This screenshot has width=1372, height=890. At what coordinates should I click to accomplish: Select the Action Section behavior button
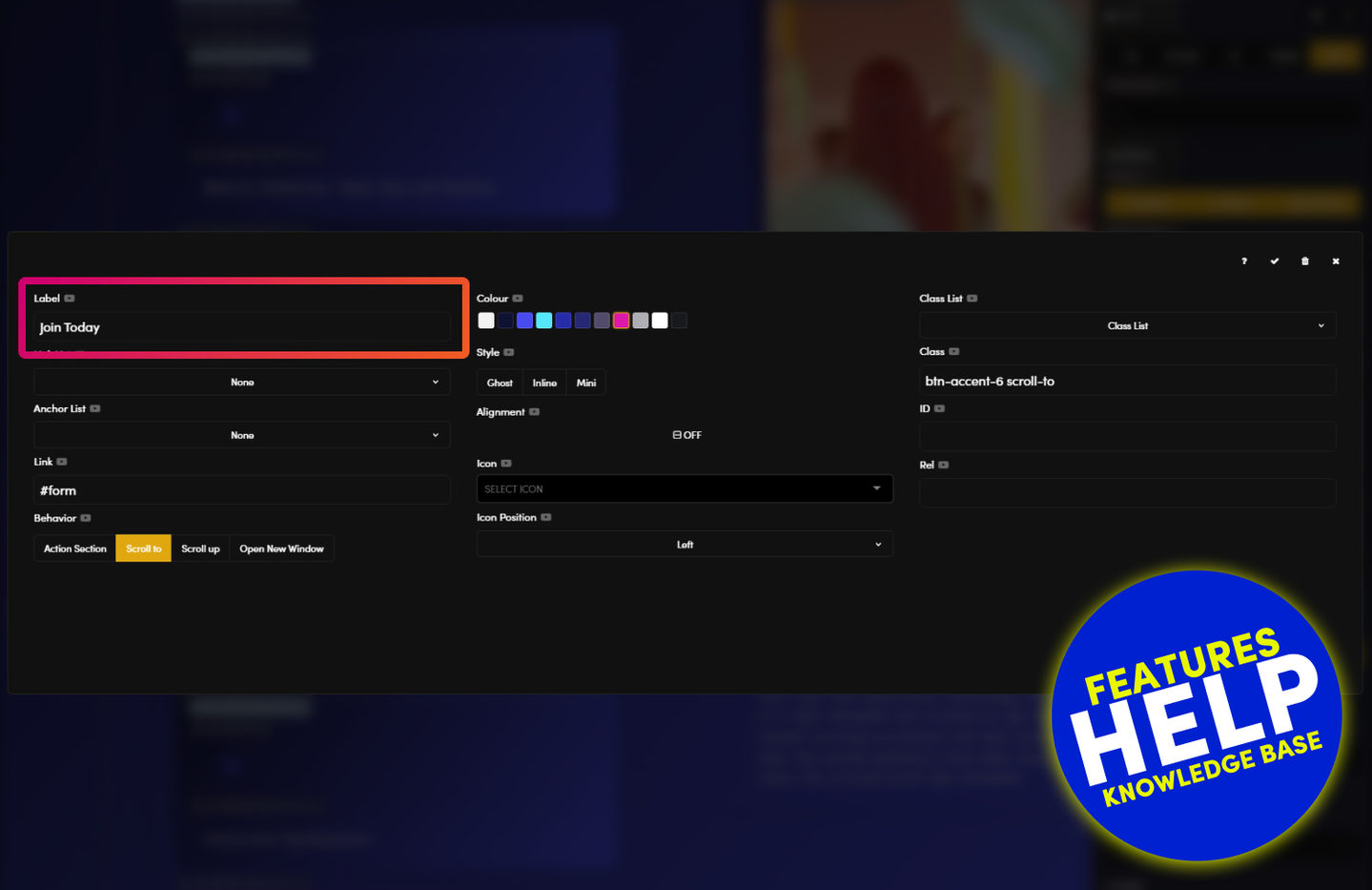75,548
